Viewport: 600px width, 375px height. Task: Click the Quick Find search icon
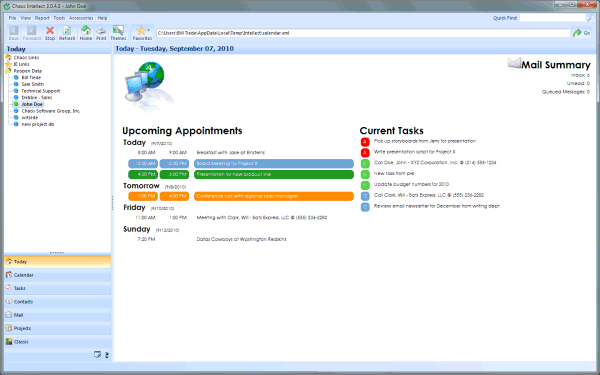pyautogui.click(x=590, y=18)
